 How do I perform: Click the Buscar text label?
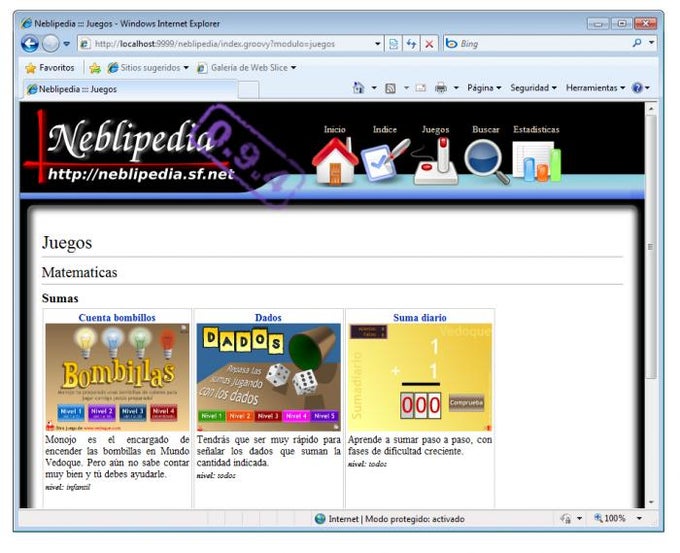[486, 129]
